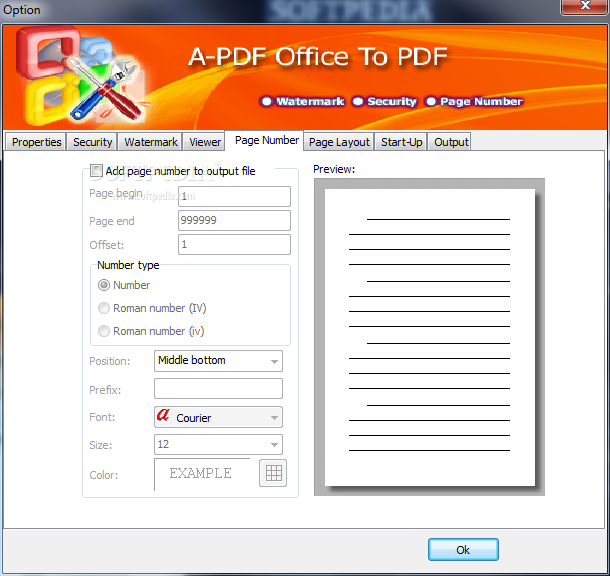Go to the Viewer tab
The image size is (610, 576).
point(204,142)
